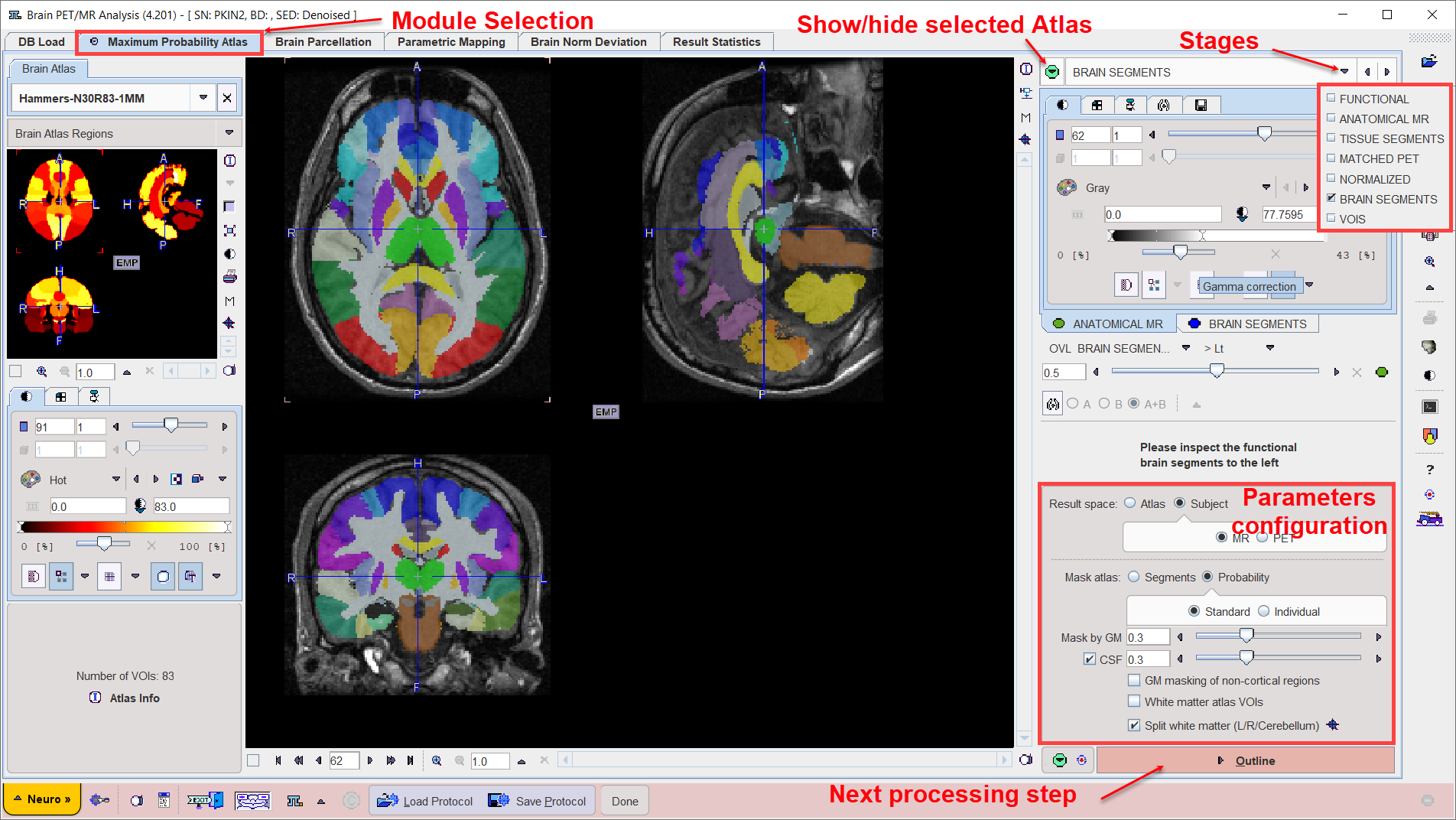1456x820 pixels.
Task: Switch to Brain Norm Deviation tab
Action: click(x=589, y=42)
